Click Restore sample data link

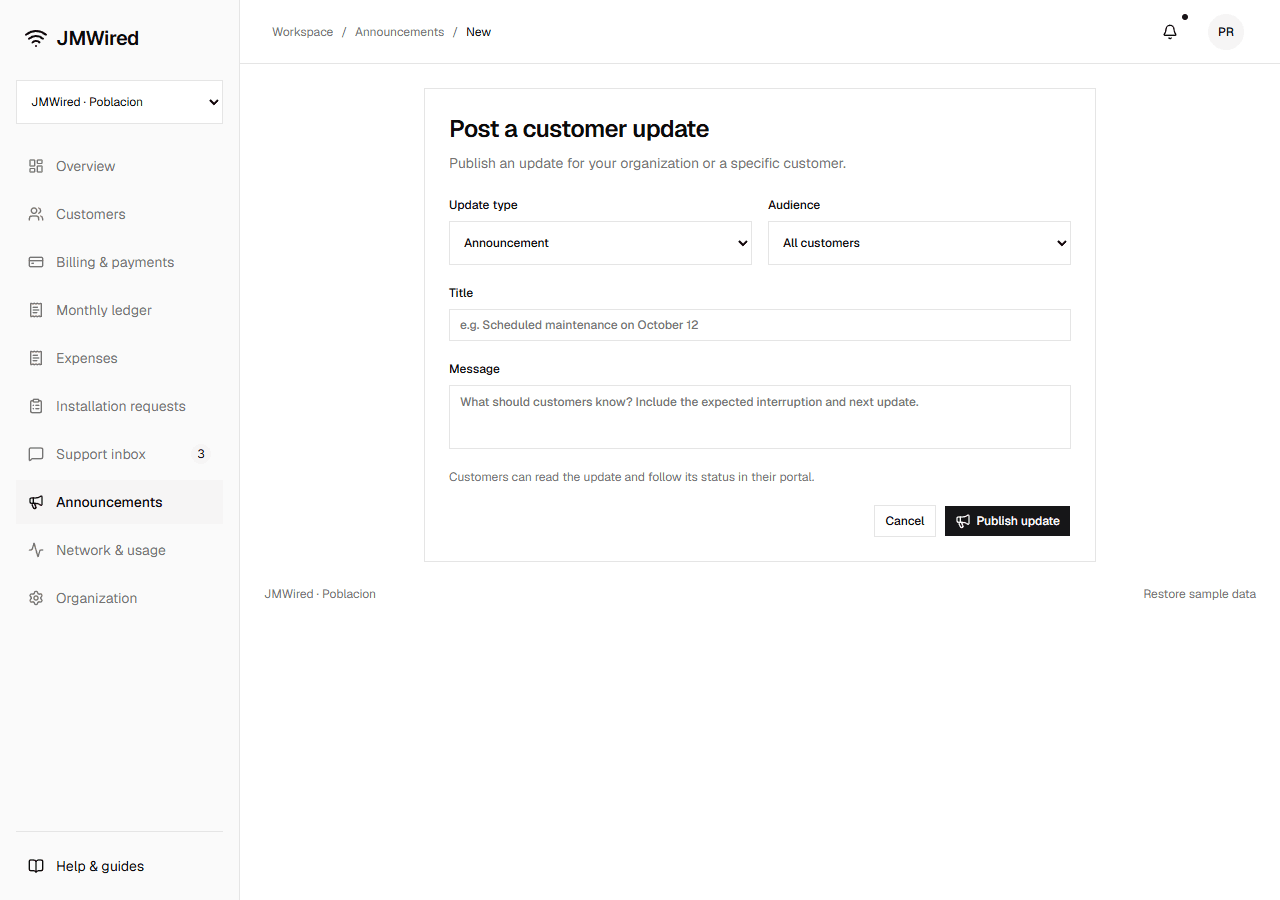tap(1199, 594)
